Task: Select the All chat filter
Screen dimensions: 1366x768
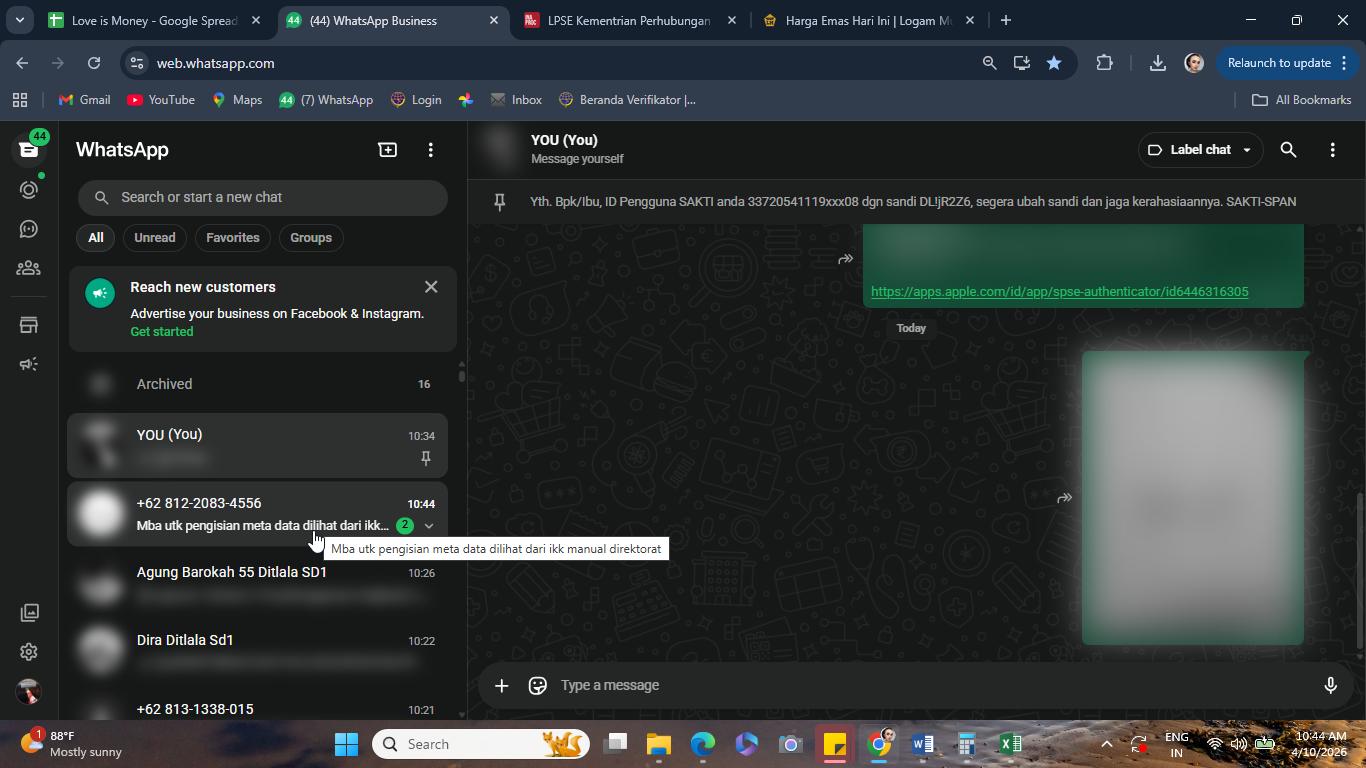Action: pos(95,238)
